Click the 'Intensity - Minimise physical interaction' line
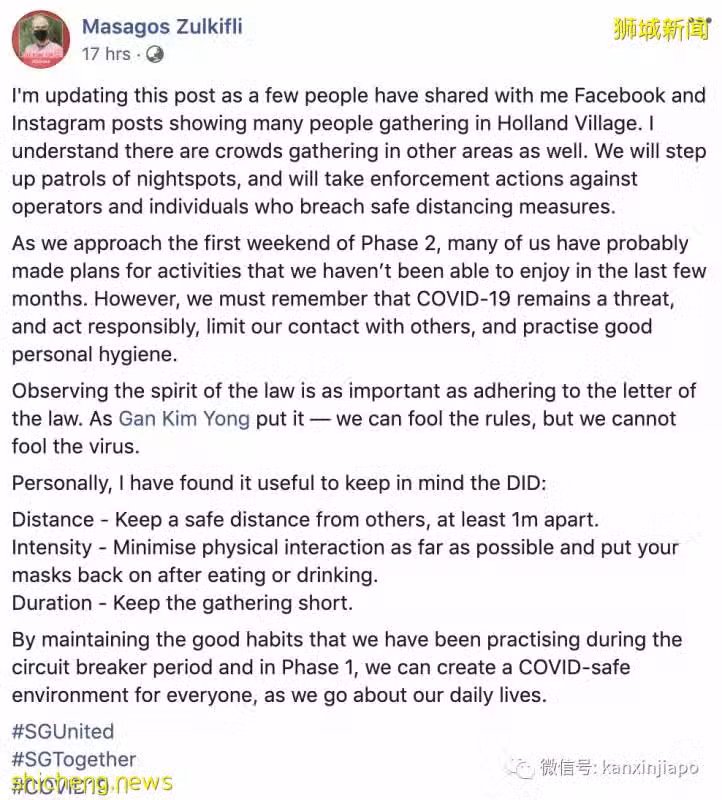Screen dimensions: 722x800 [x=345, y=561]
